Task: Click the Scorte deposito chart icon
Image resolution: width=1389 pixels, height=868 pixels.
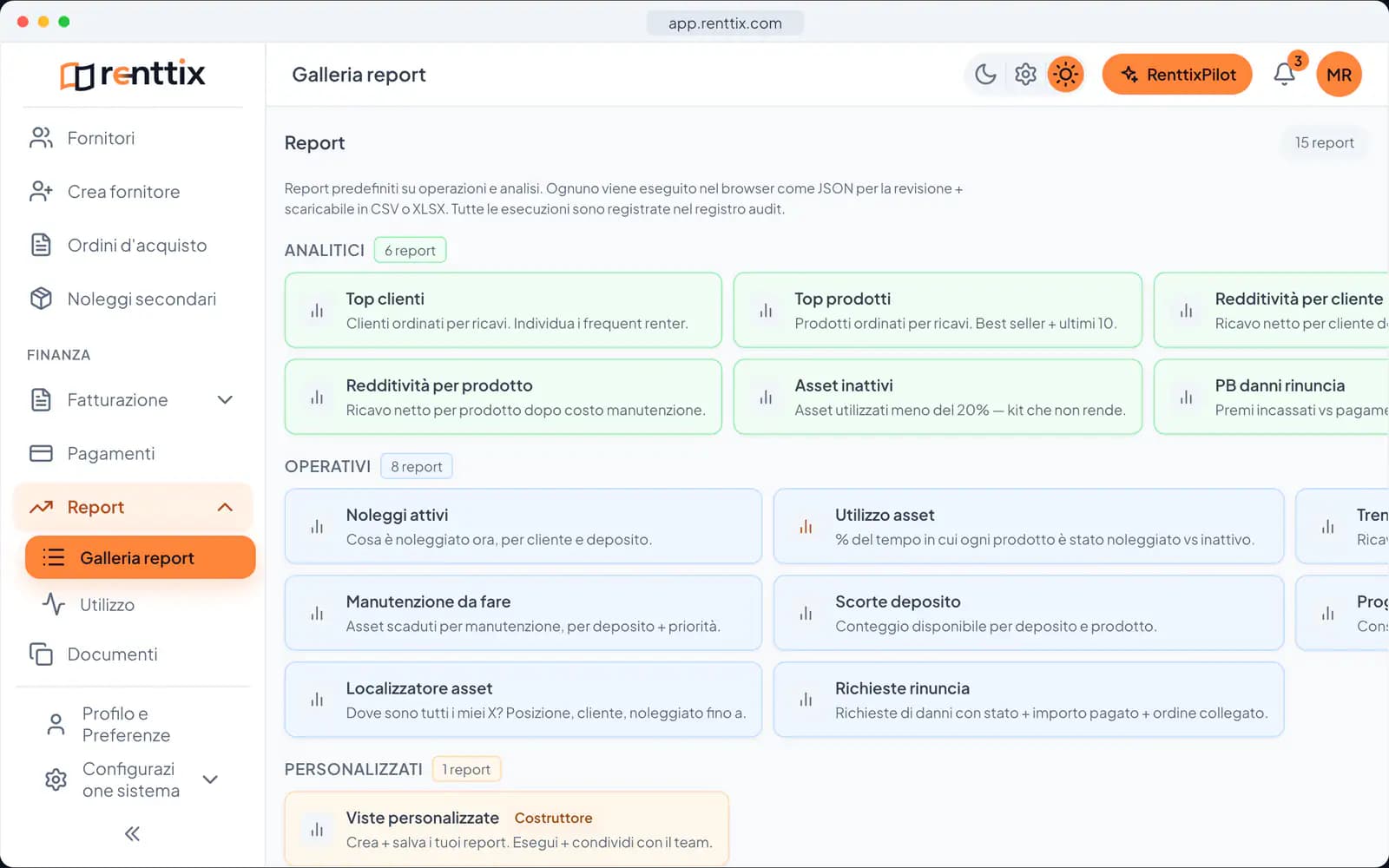Action: coord(806,614)
